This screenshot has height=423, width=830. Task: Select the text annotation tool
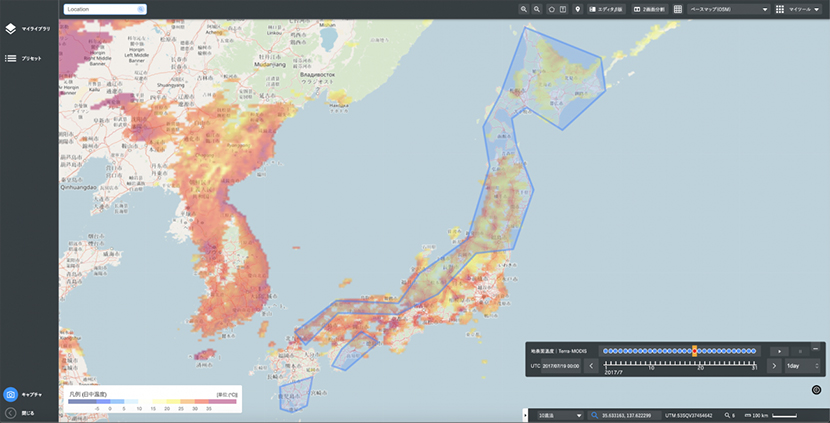pyautogui.click(x=563, y=9)
